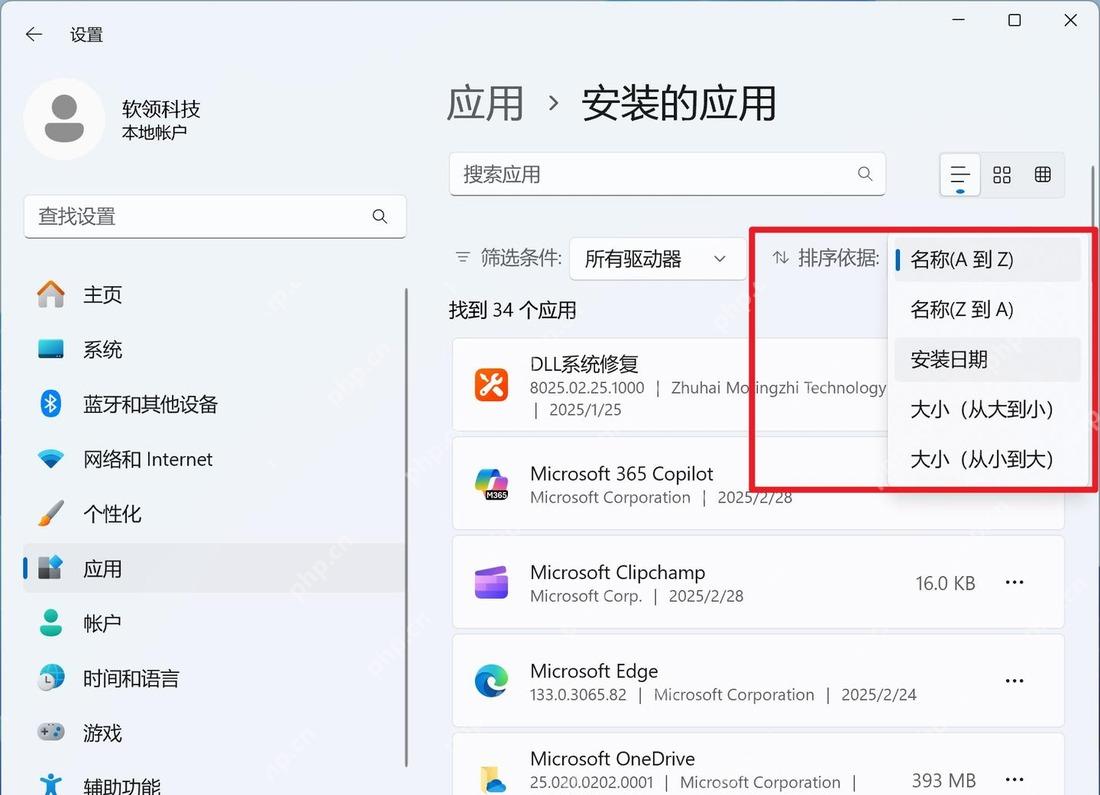This screenshot has height=795, width=1100.
Task: Click the magnifier in 搜索应用 box
Action: tap(865, 173)
